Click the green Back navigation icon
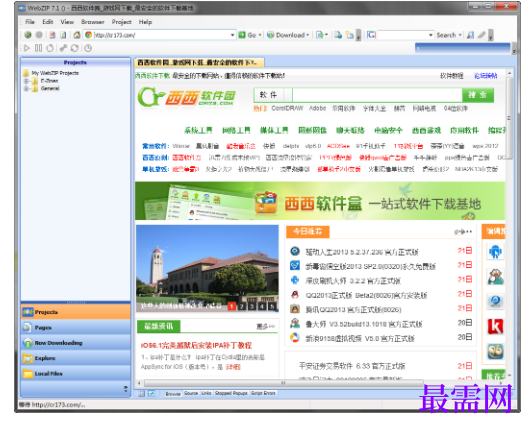 [x=28, y=35]
